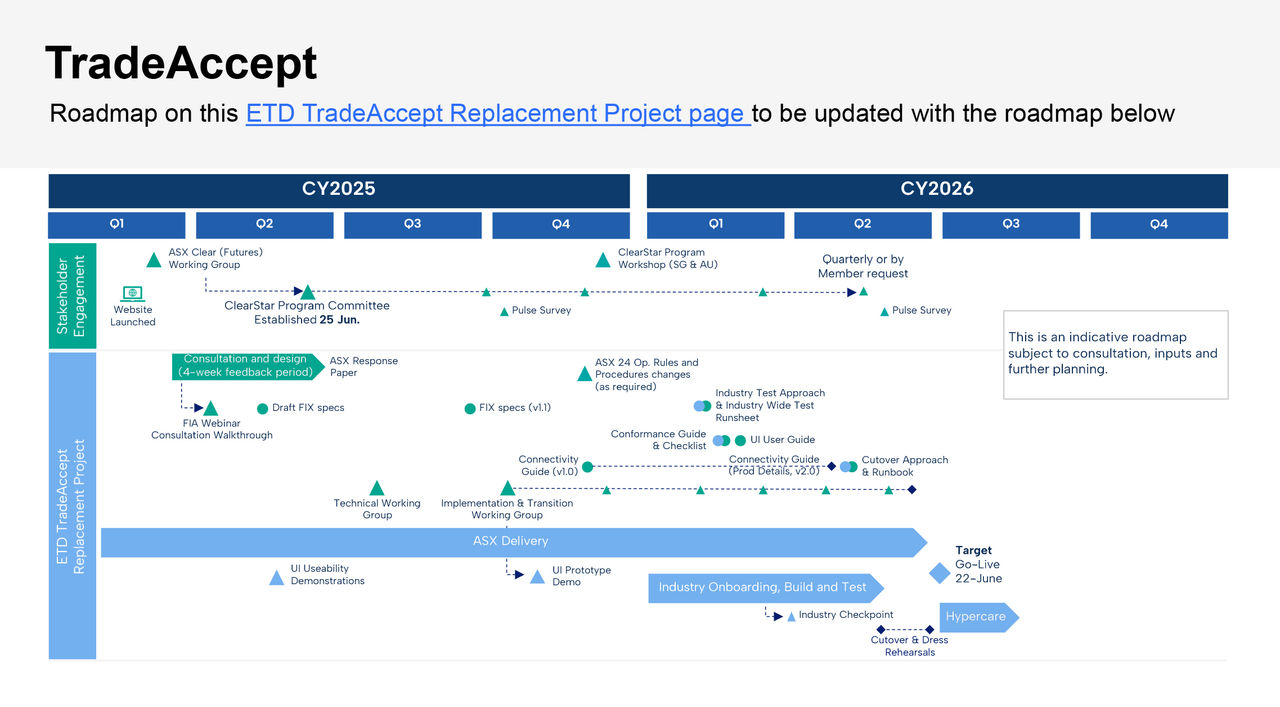Viewport: 1280px width, 707px height.
Task: Click the ETD TradeAccept Replacement Project row label
Action: pos(72,506)
